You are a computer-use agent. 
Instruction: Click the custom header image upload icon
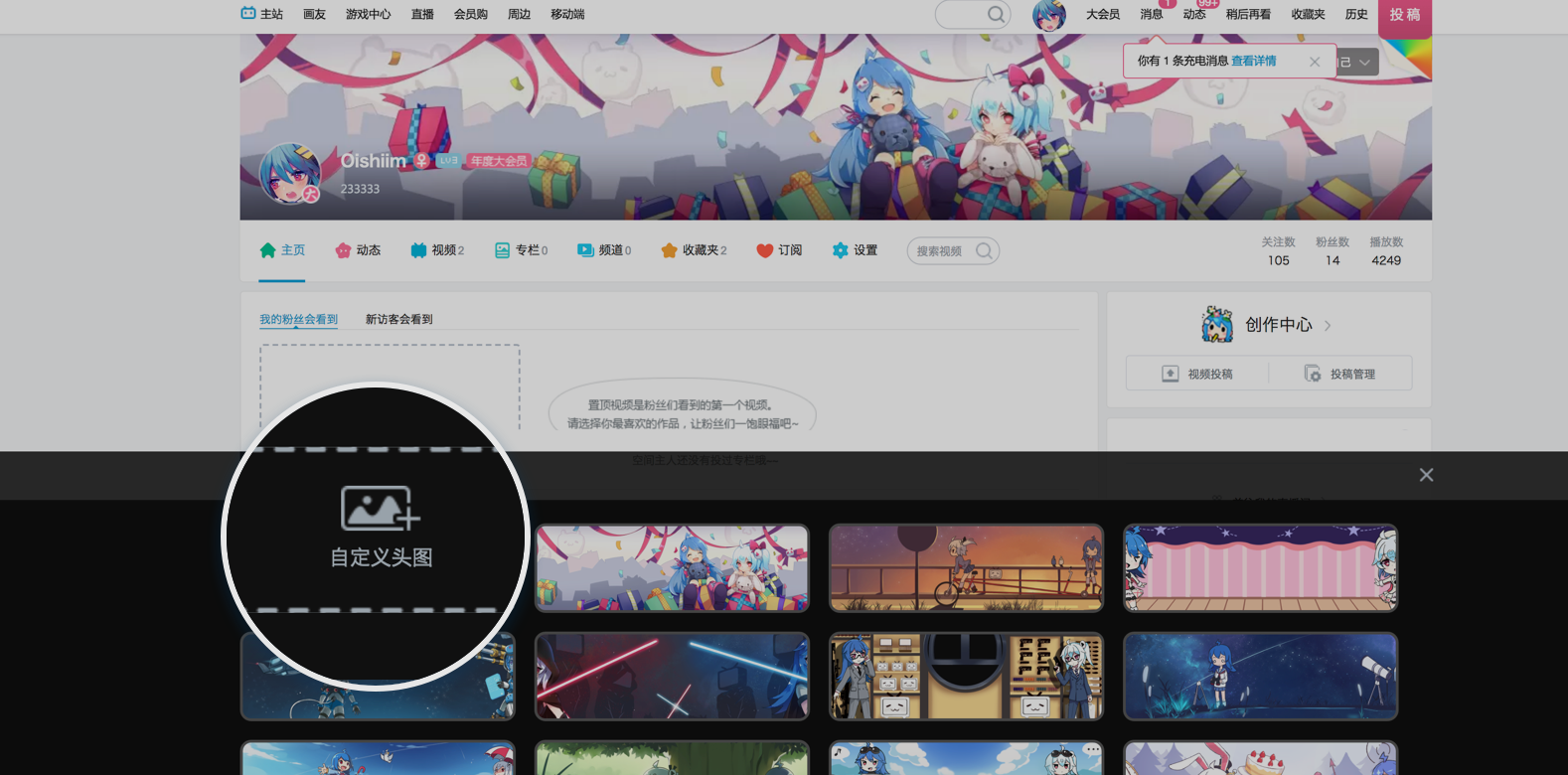[381, 509]
